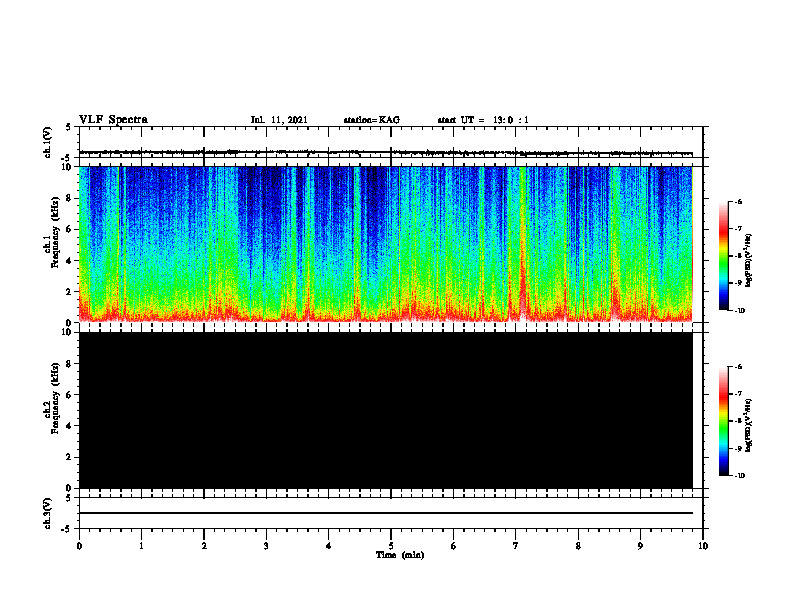Select the date text "Jul. 11, 2021"

pyautogui.click(x=279, y=120)
